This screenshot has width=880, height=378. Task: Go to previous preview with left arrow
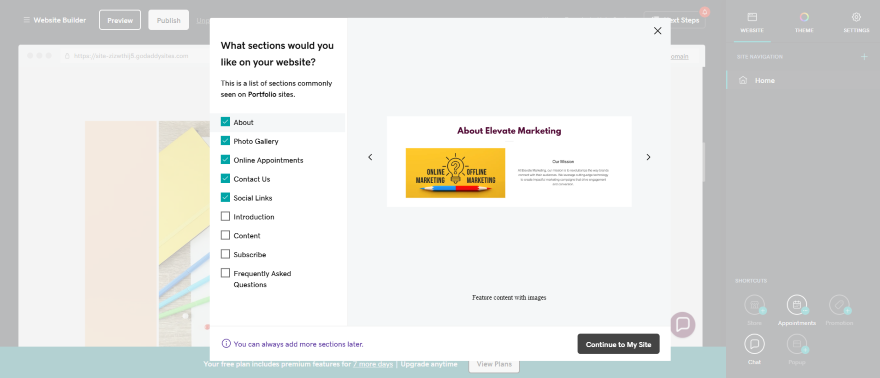(x=370, y=157)
